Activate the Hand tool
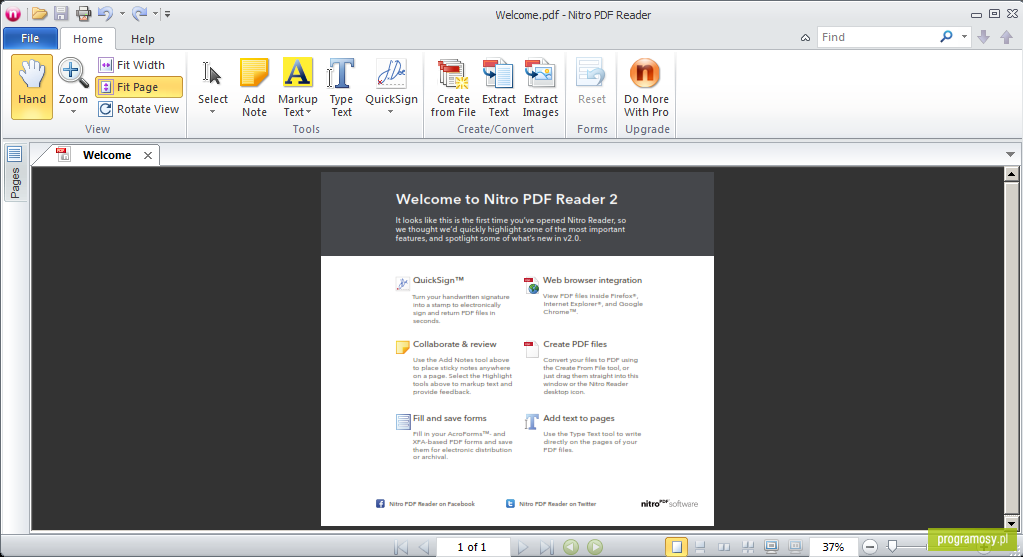Screen dimensions: 1023x557 click(32, 87)
